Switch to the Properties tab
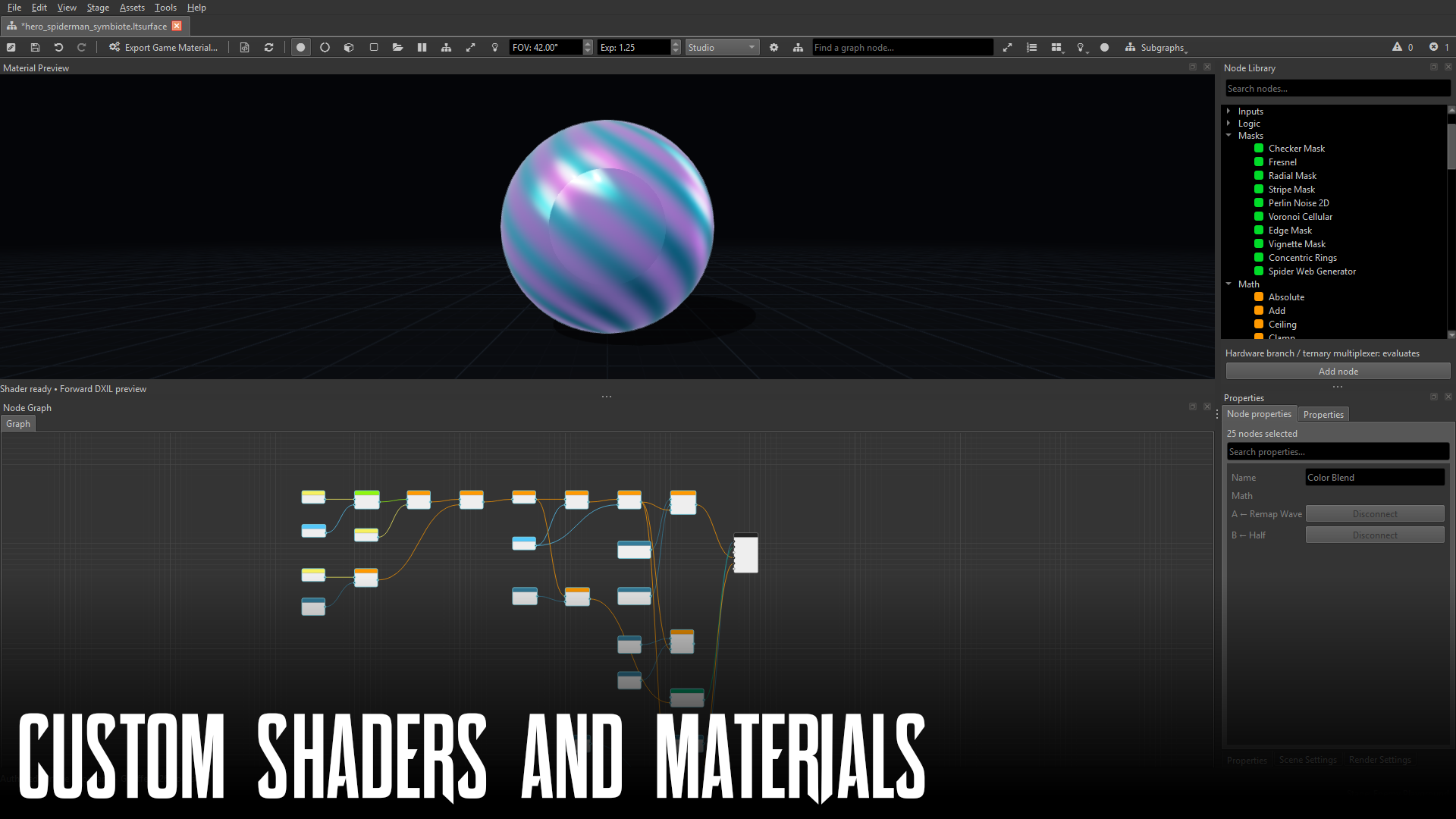Viewport: 1456px width, 819px height. [1323, 414]
